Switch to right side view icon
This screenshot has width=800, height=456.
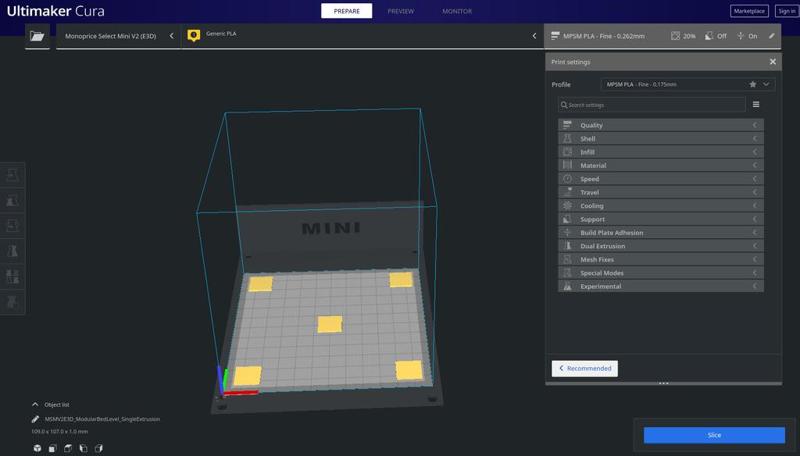click(x=98, y=448)
